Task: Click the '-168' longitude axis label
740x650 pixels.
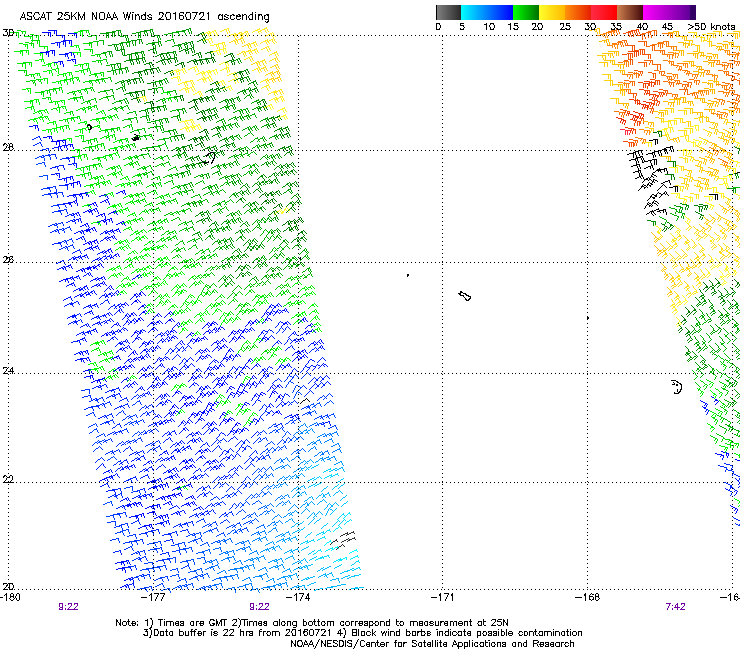Action: point(587,597)
